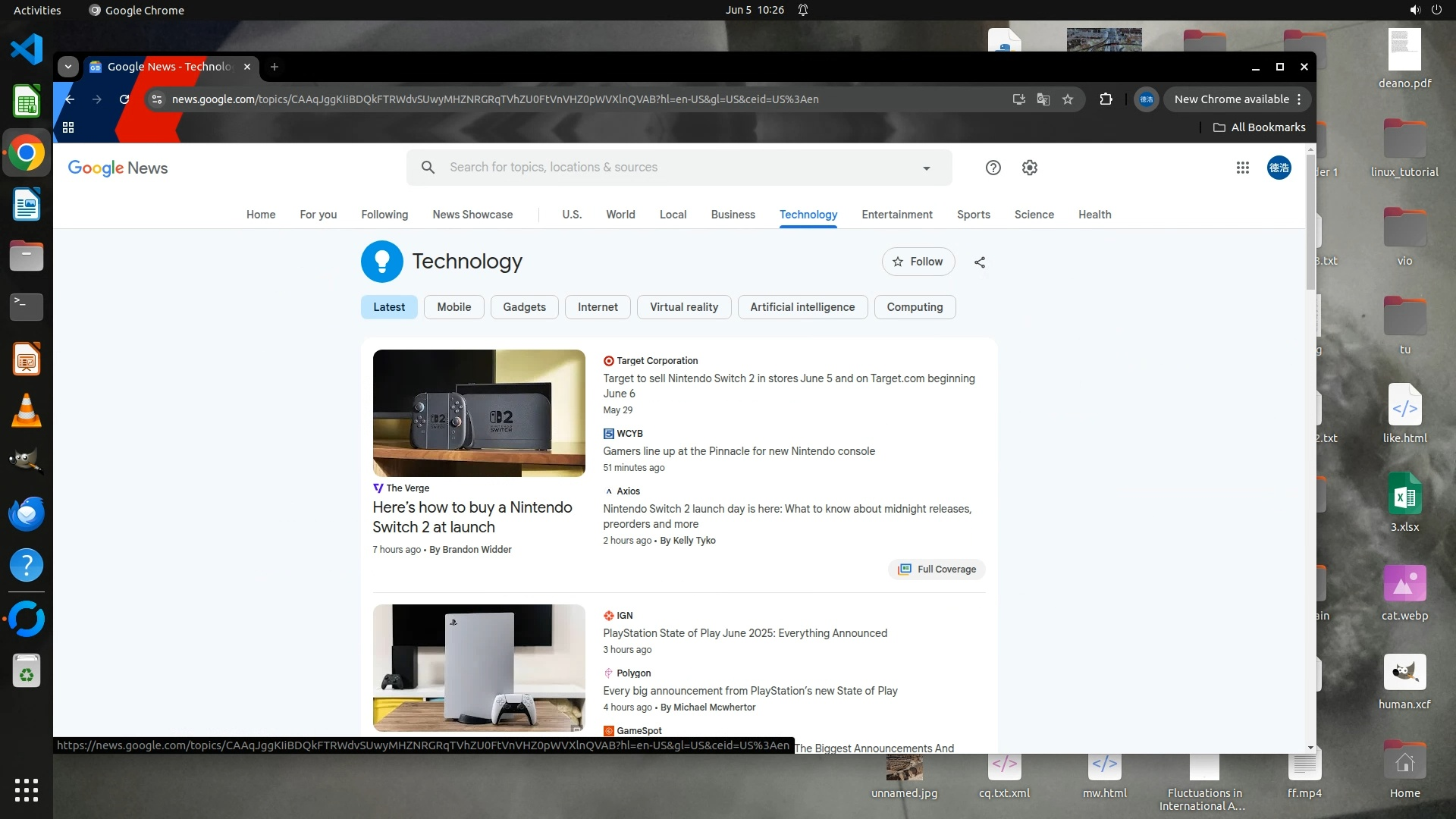Share the Technology topic

tap(980, 262)
